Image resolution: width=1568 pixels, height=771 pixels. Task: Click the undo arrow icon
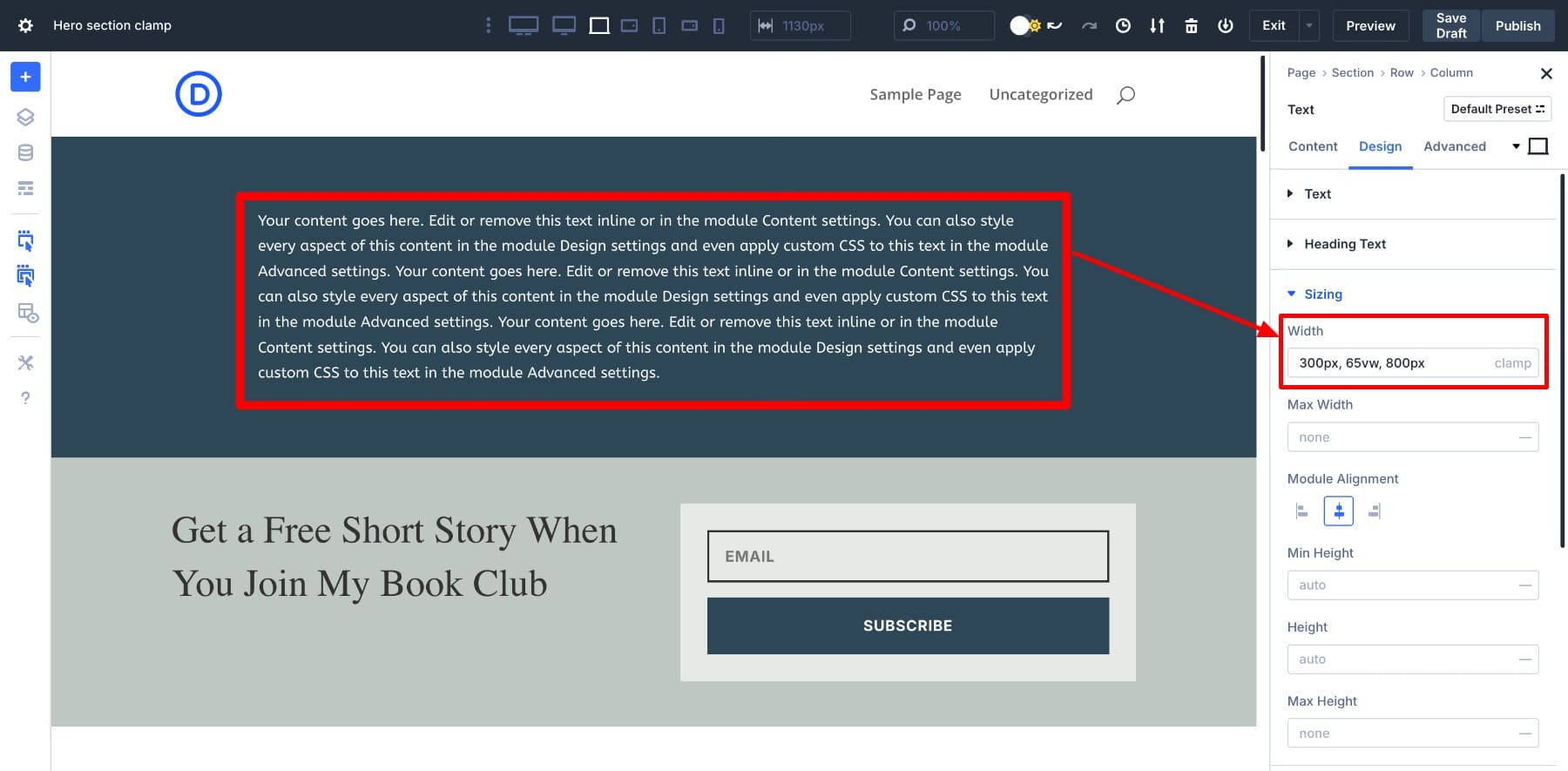[x=1055, y=25]
